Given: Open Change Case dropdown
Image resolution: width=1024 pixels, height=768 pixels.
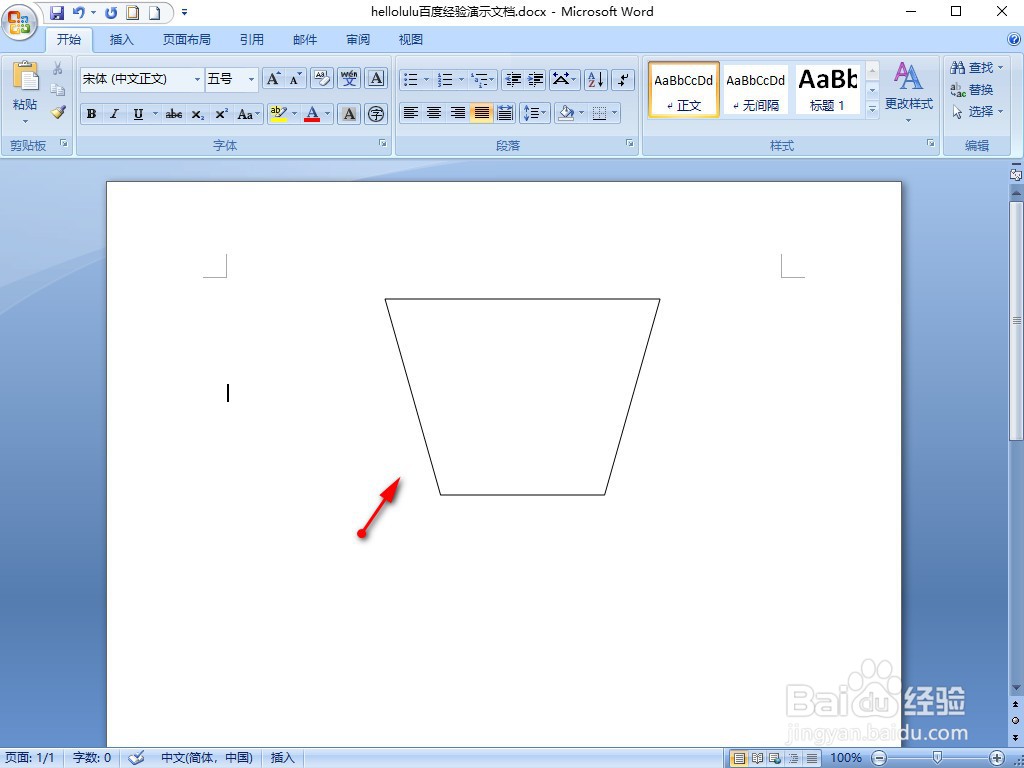Looking at the screenshot, I should point(249,114).
